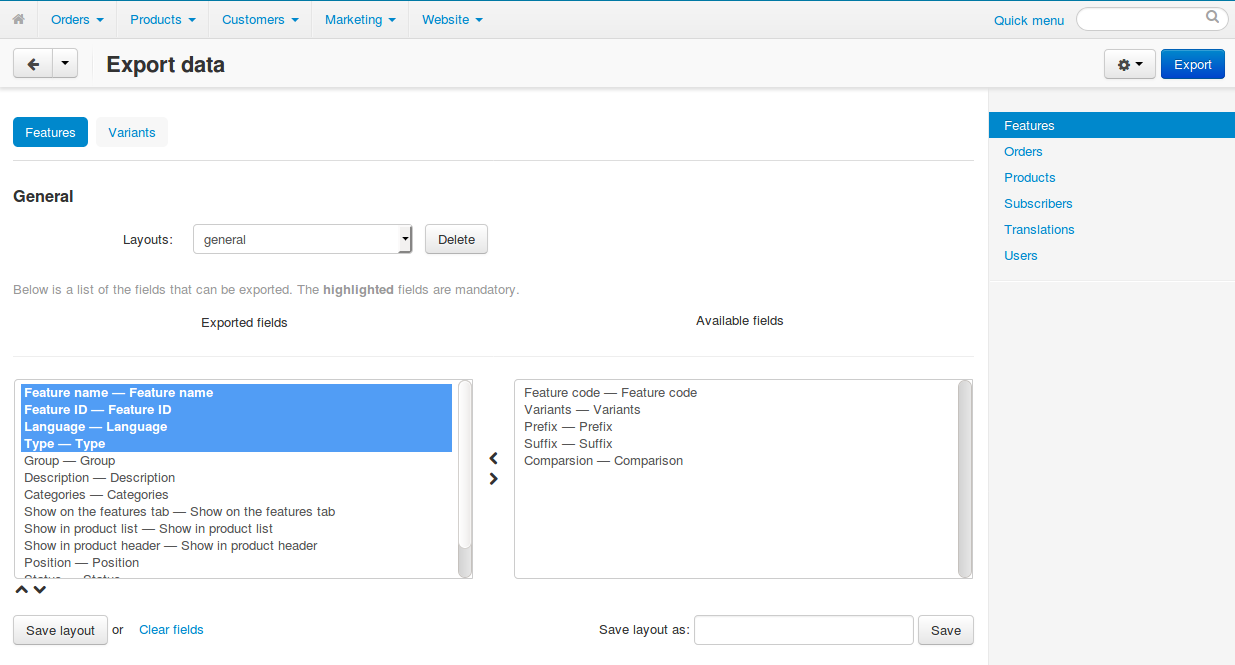The image size is (1235, 665).
Task: Select 'Group — Group' in exported fields
Action: point(236,461)
